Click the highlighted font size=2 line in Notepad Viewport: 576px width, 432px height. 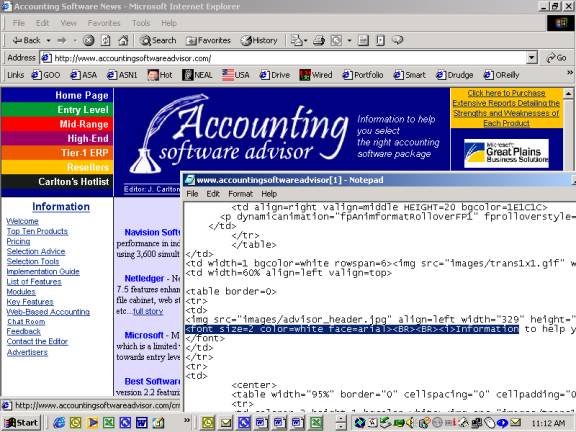[352, 329]
